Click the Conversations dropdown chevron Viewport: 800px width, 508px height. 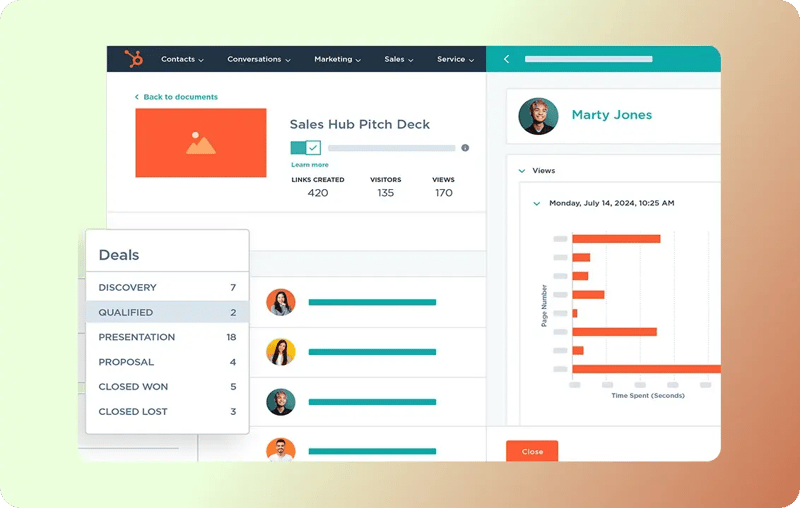pos(288,60)
